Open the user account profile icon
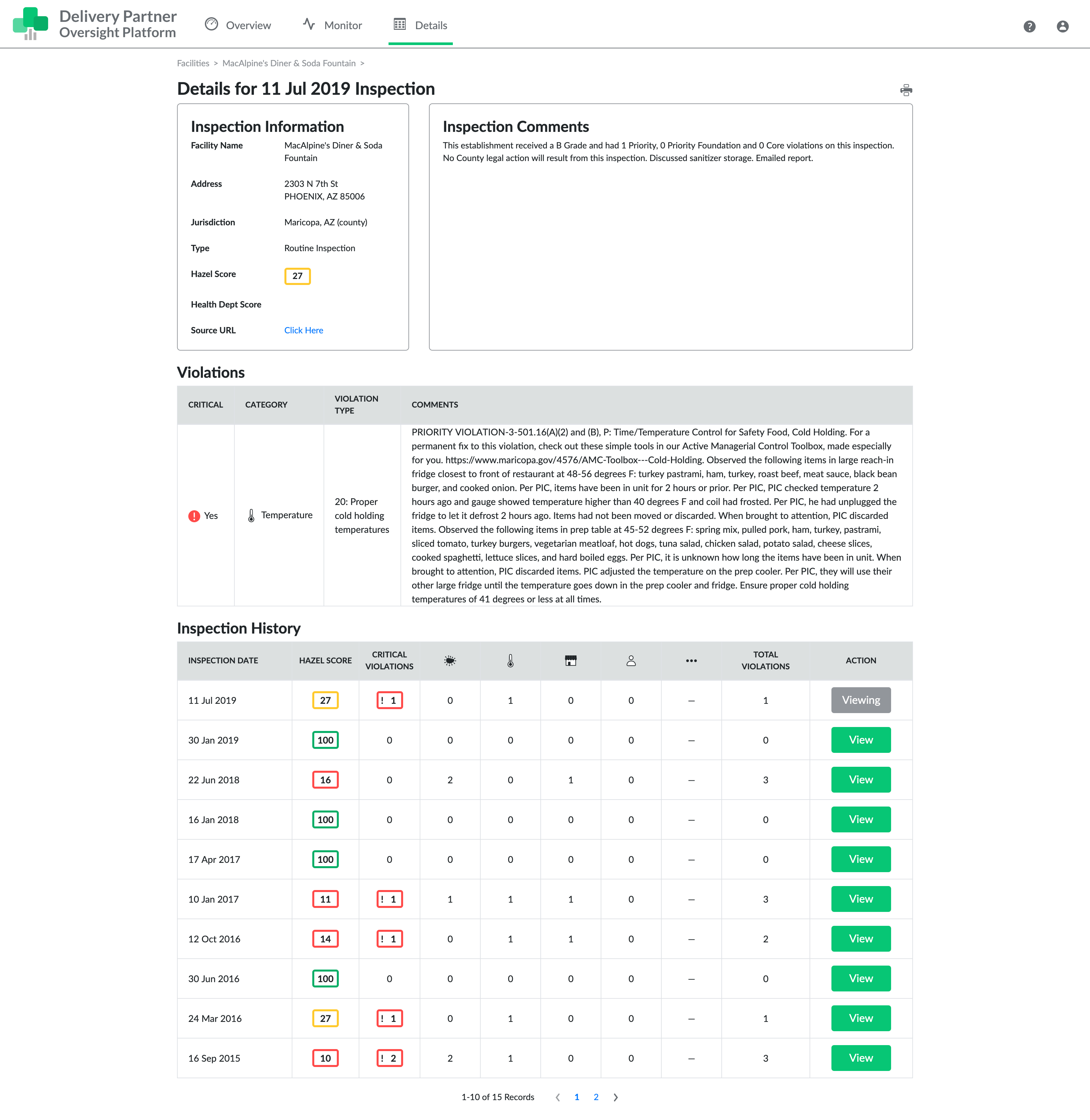1090x1120 pixels. pyautogui.click(x=1063, y=26)
